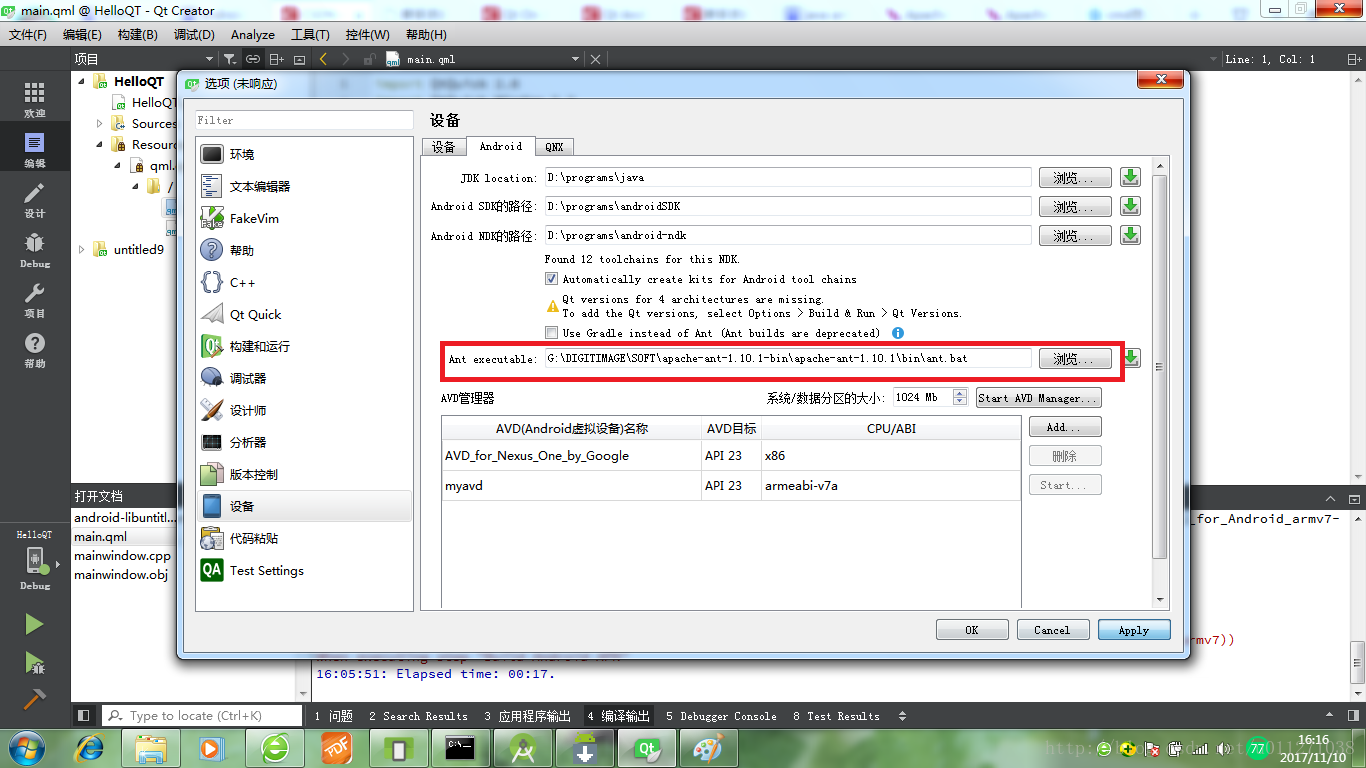Screen dimensions: 1366x768
Task: Enable Use Gradle instead of Ant
Action: point(551,333)
